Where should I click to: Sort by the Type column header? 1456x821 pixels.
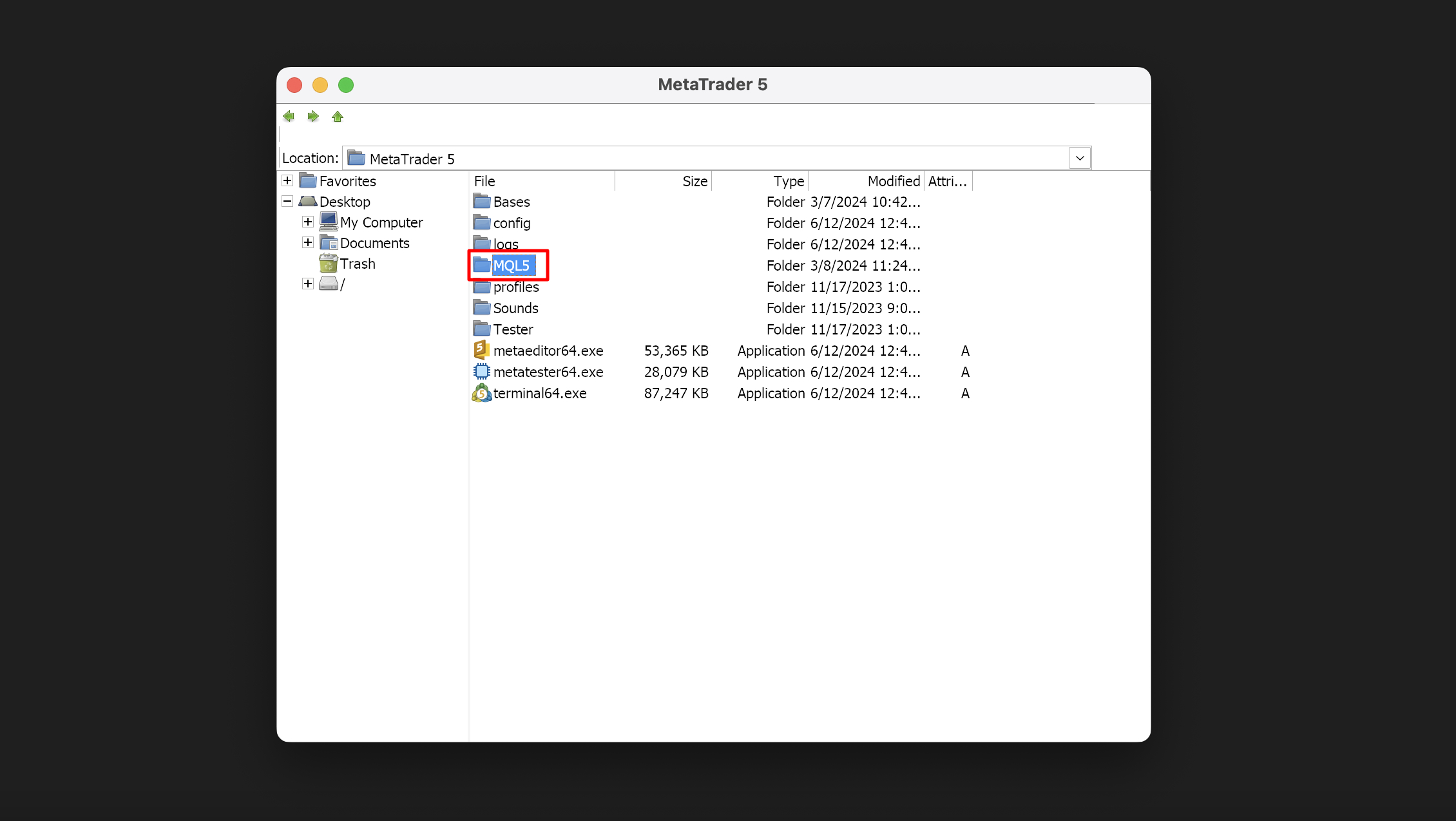pos(760,181)
